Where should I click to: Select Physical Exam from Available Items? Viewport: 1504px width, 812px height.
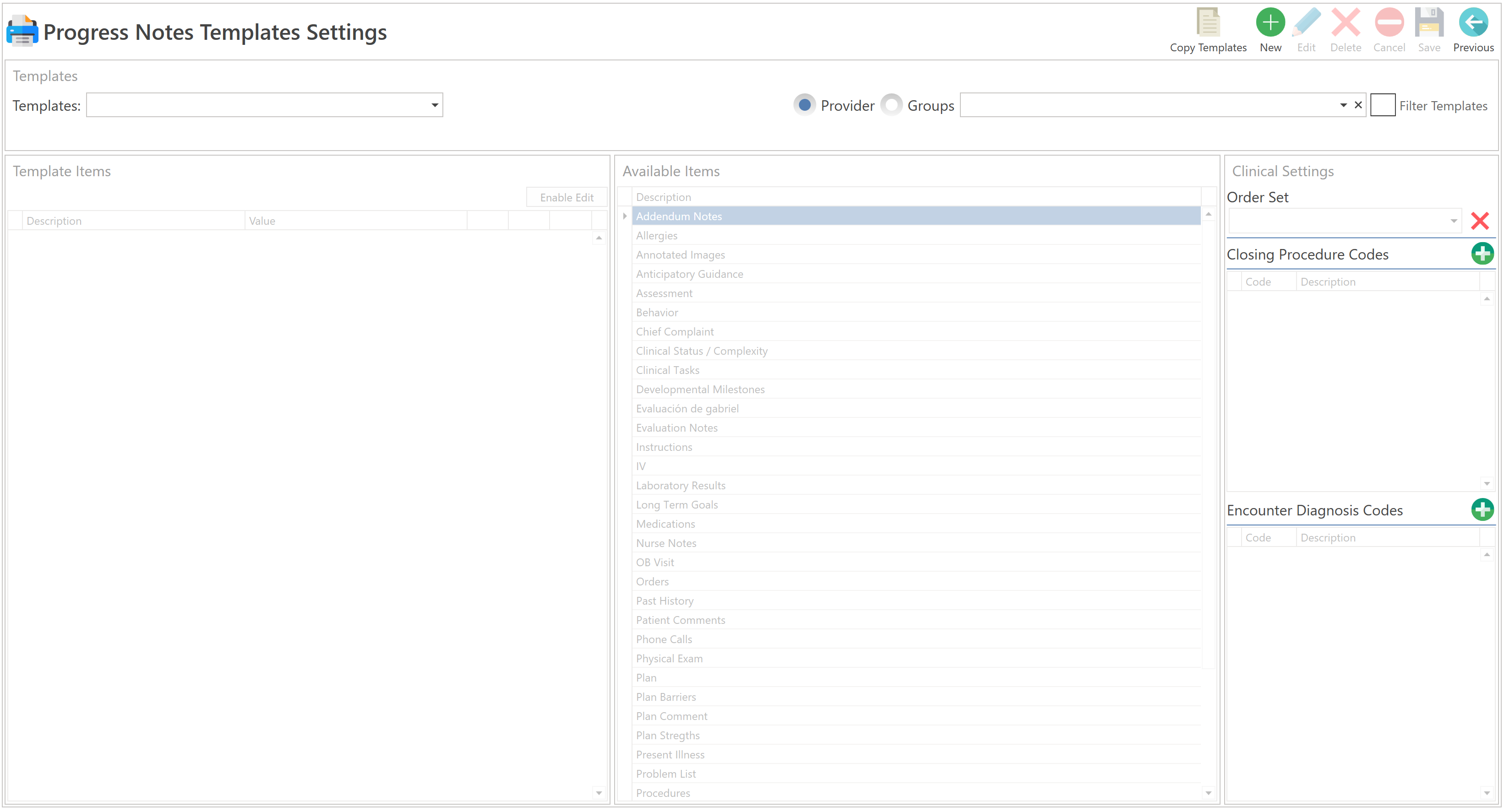tap(669, 659)
